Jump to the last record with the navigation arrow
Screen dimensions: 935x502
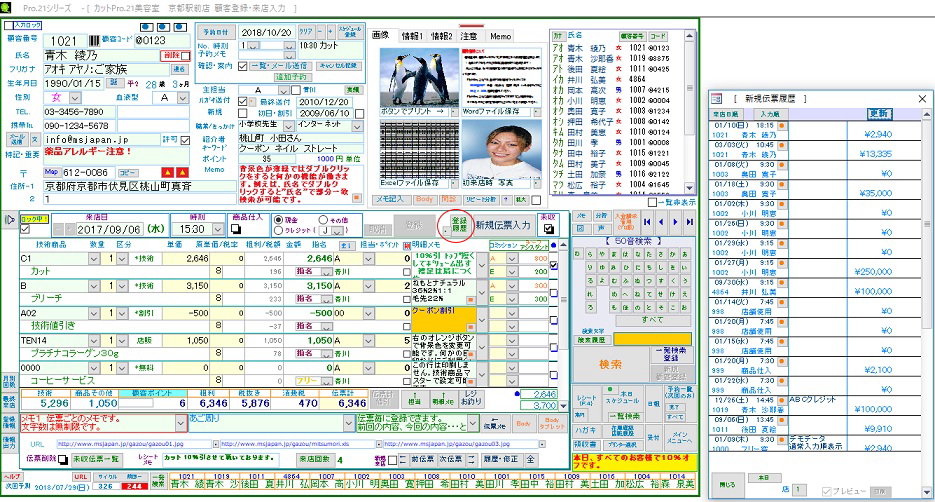(690, 222)
